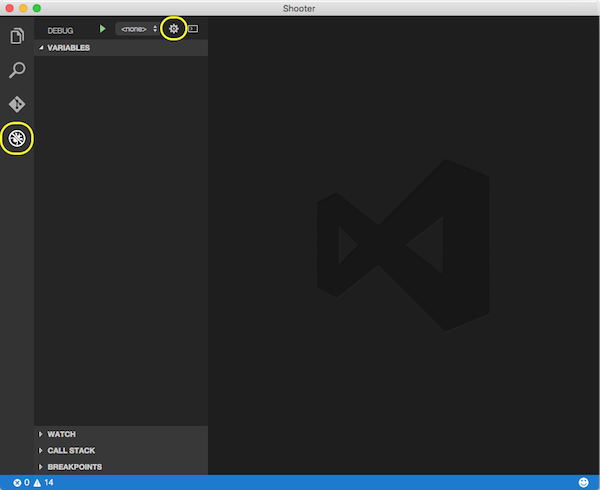Screen dimensions: 600x490
Task: Minimize the Shooter window
Action: coord(23,8)
